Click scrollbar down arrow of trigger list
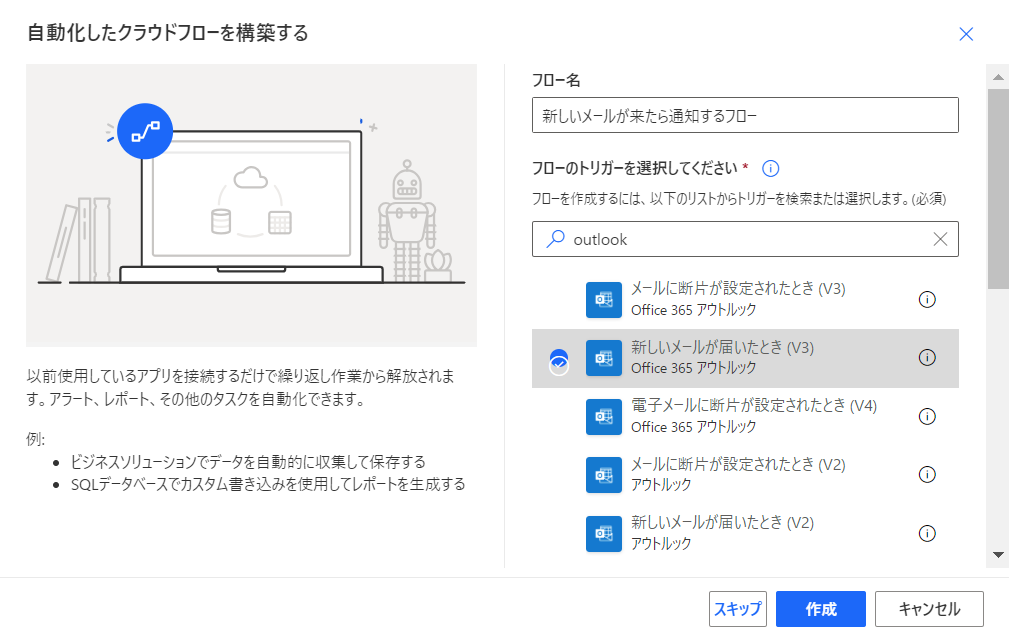The width and height of the screenshot is (1009, 635). tap(998, 555)
